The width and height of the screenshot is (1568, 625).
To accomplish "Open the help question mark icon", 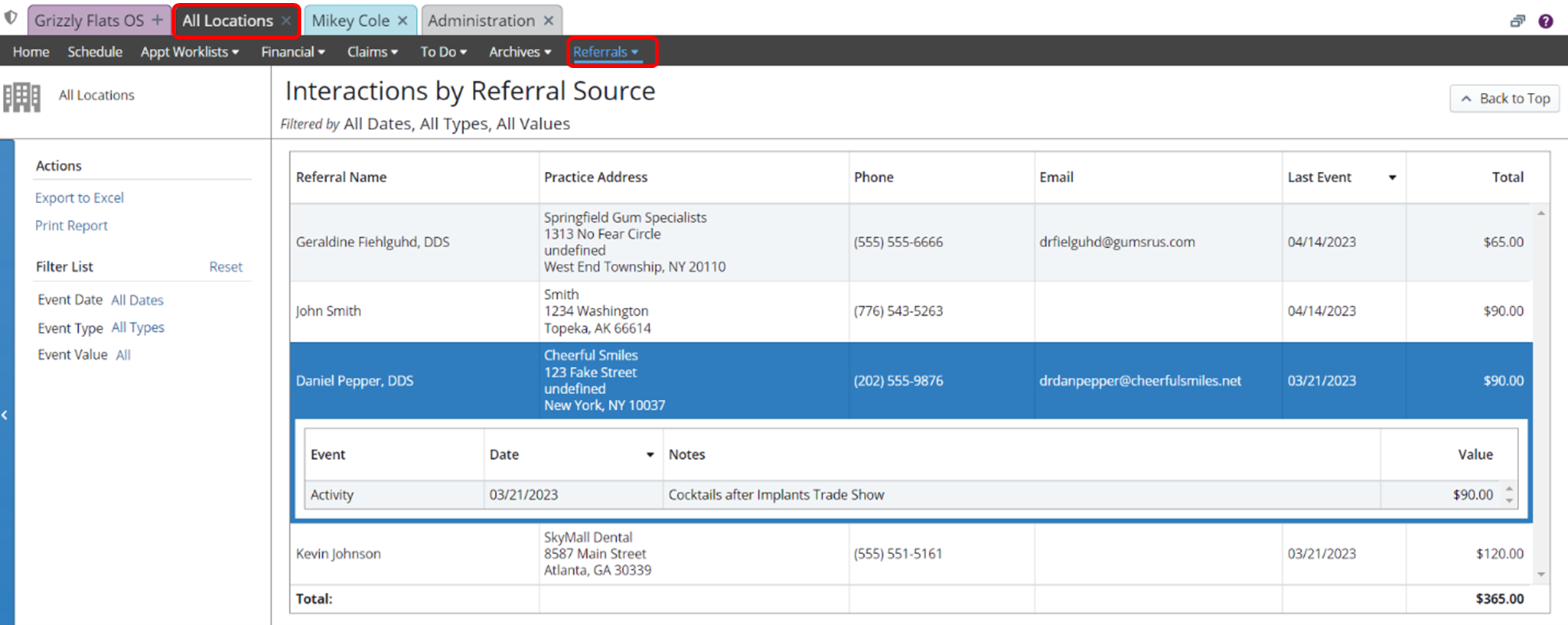I will (1545, 21).
